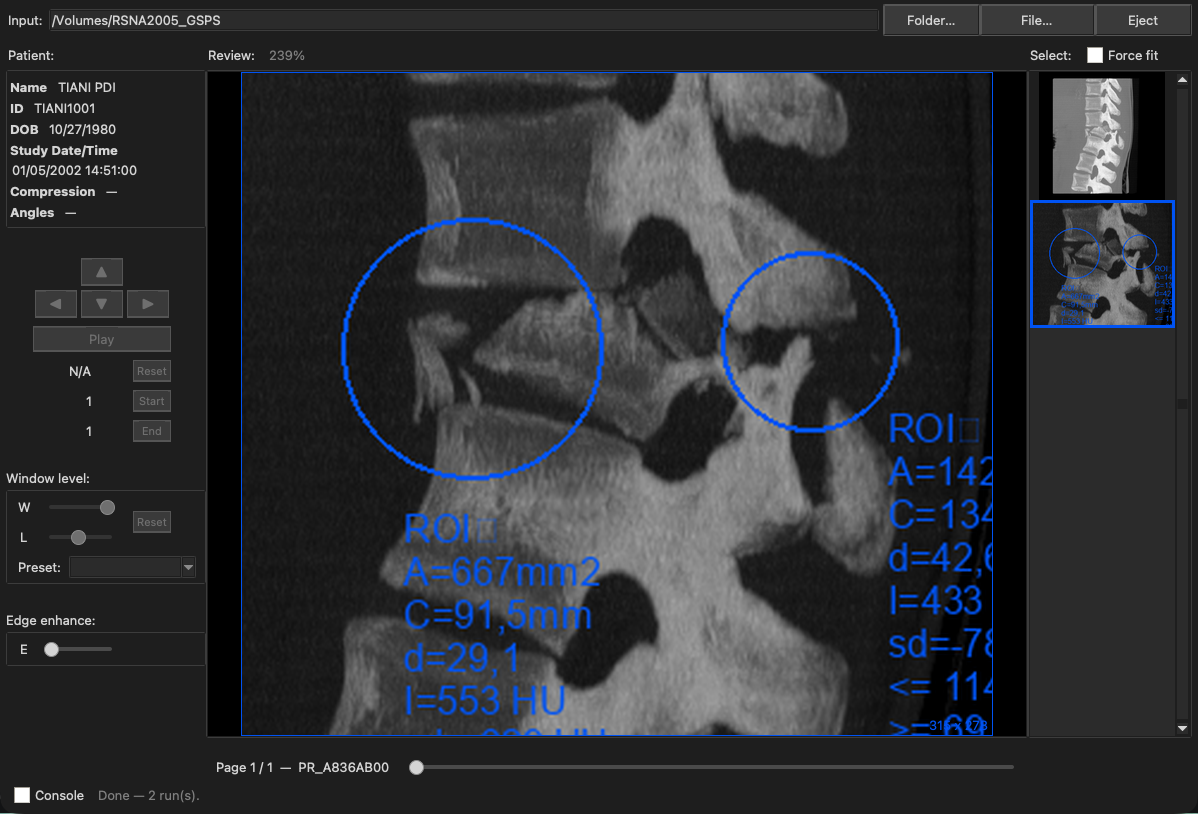
Task: Reset the window level settings
Action: 151,522
